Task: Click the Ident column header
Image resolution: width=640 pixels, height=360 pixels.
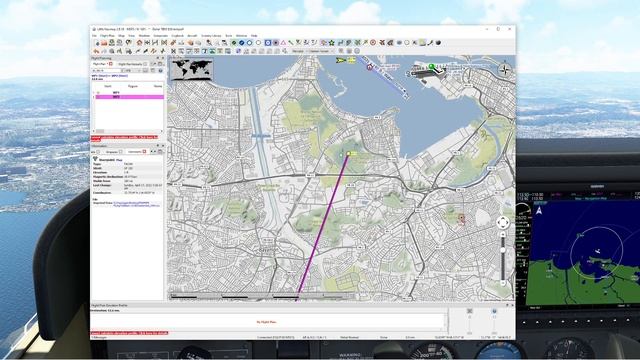Action: tap(108, 86)
